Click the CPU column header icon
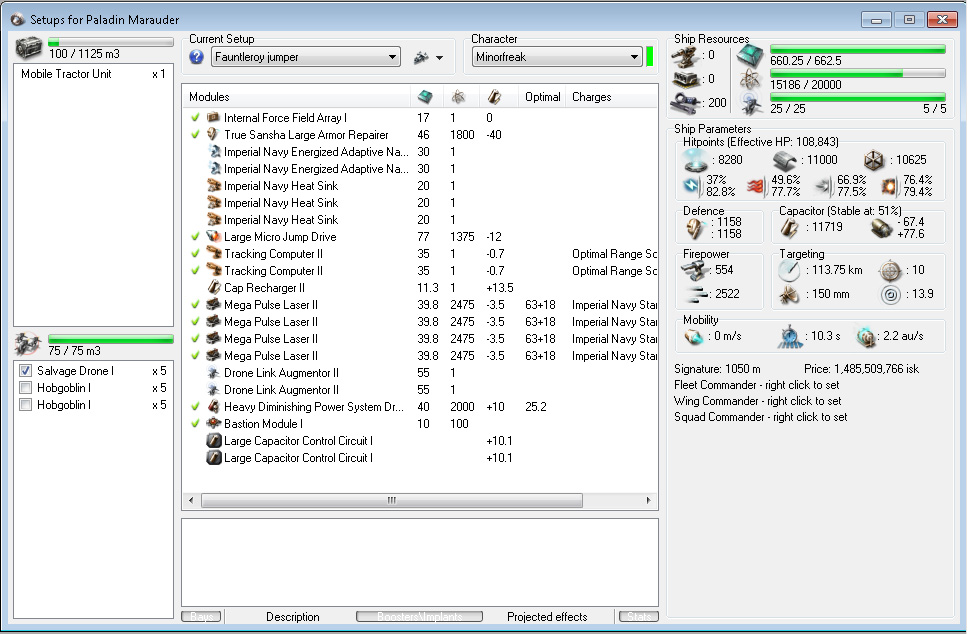 425,97
